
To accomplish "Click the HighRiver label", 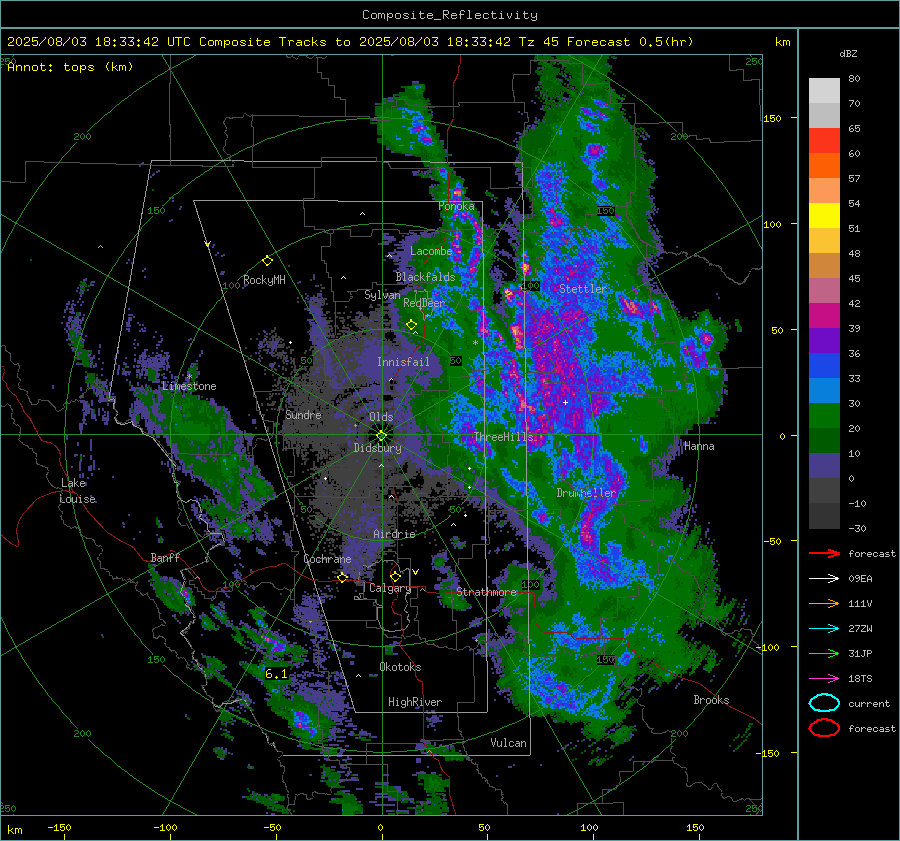I will [x=415, y=702].
